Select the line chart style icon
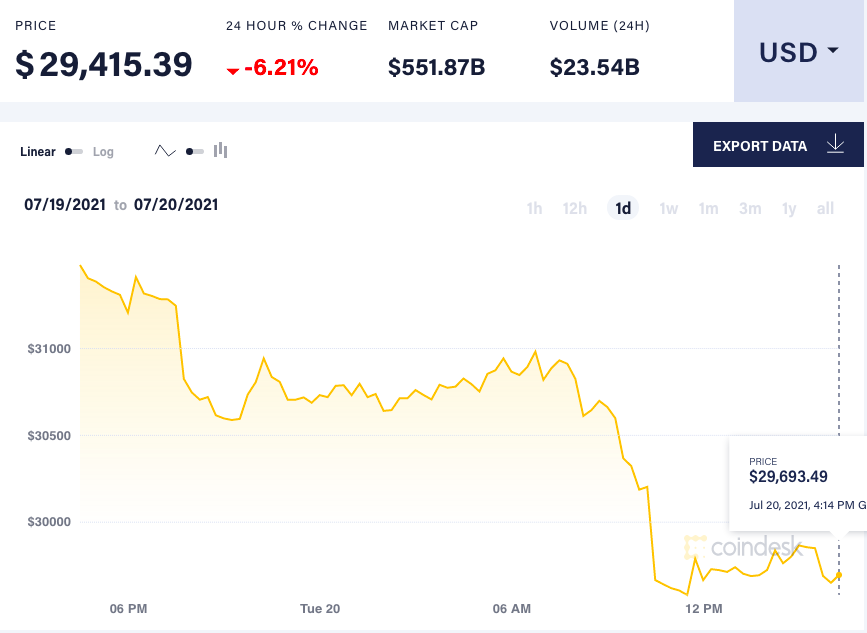The height and width of the screenshot is (633, 867). point(167,148)
